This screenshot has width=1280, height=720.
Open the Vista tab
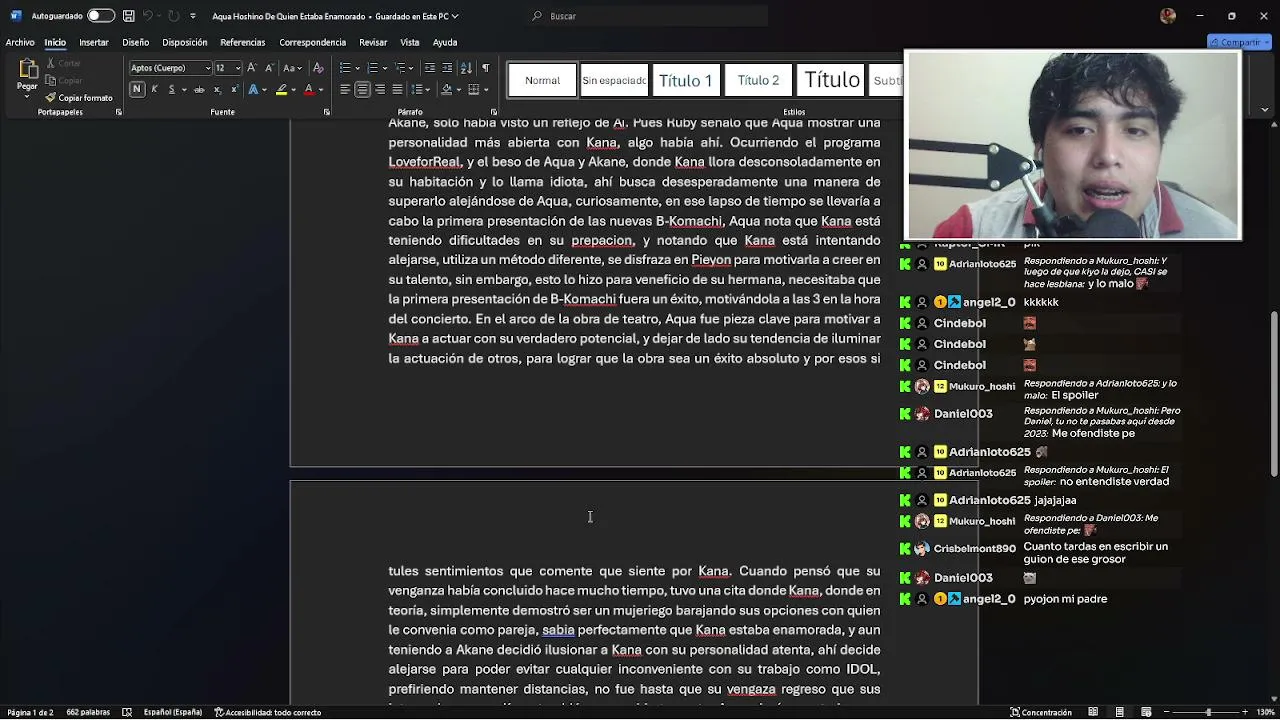410,43
